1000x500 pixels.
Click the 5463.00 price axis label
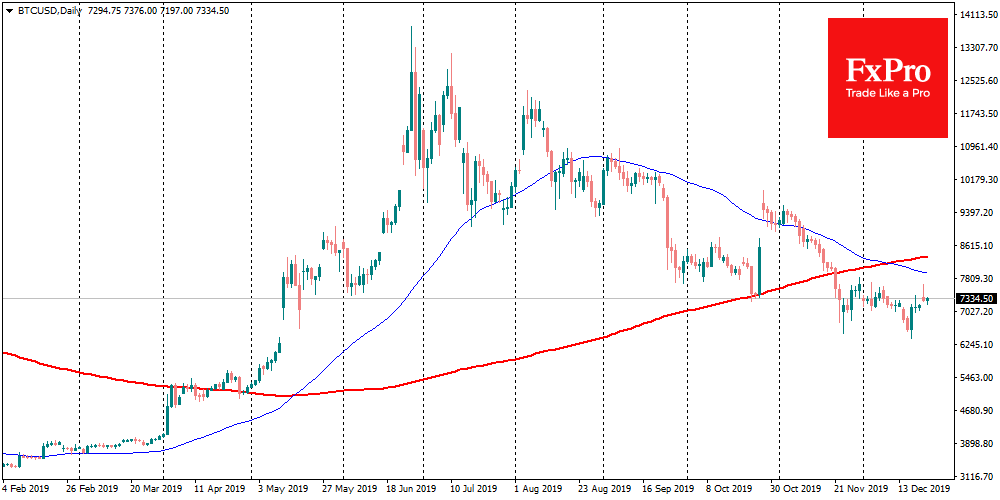tap(977, 377)
